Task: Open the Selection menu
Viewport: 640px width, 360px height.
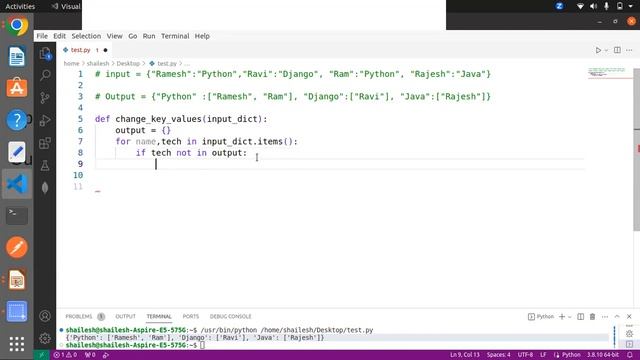Action: pos(86,36)
